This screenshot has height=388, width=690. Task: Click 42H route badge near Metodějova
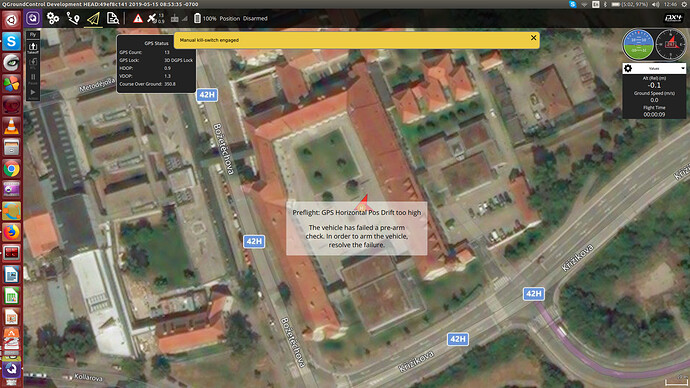[x=207, y=95]
